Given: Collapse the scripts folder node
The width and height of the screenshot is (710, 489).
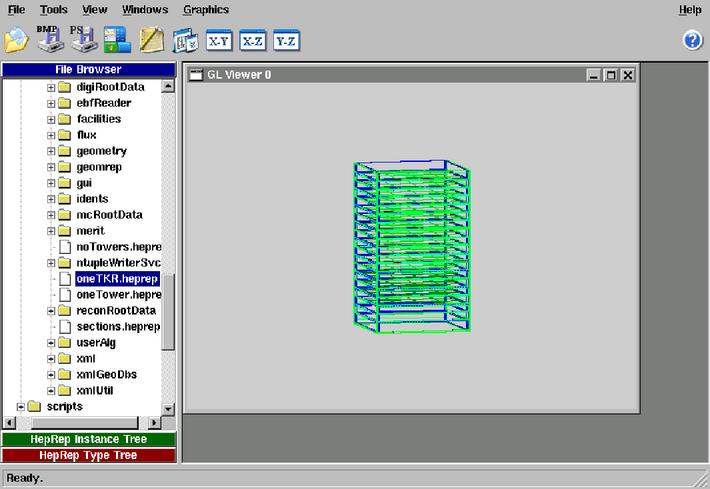Looking at the screenshot, I should coord(21,407).
